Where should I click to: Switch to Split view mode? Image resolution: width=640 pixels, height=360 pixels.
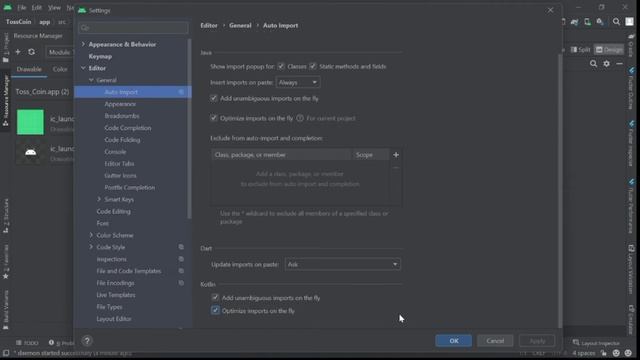[x=580, y=49]
